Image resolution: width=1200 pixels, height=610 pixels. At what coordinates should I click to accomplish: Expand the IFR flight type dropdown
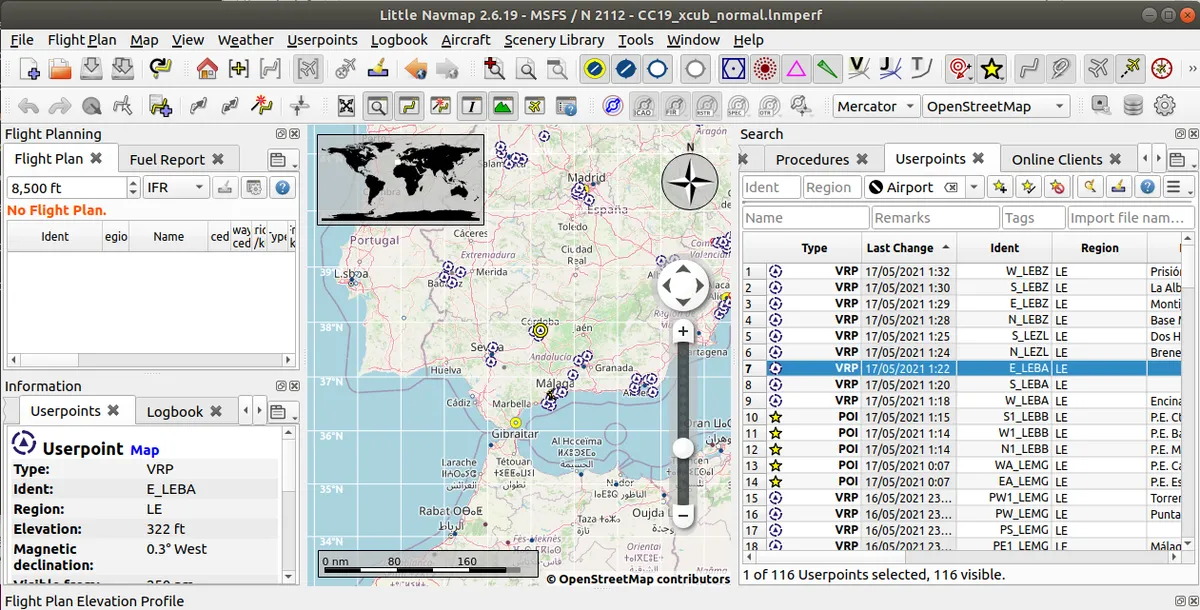tap(175, 187)
